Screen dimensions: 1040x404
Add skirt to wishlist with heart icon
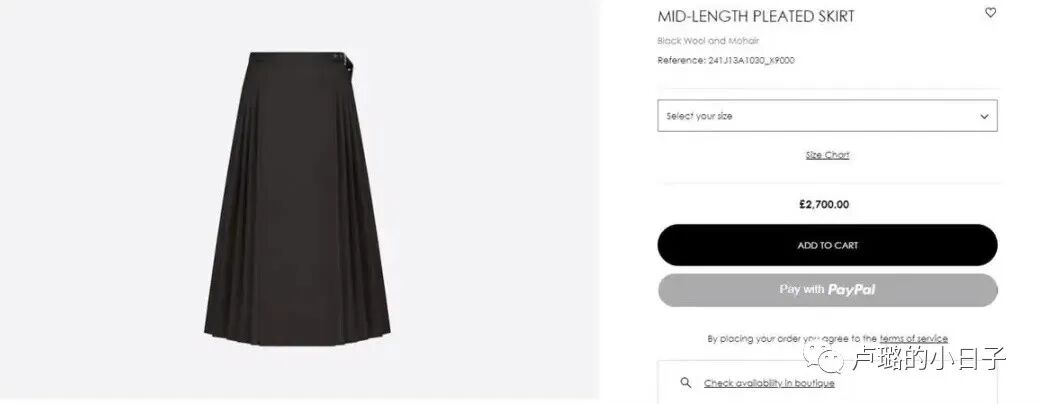click(990, 13)
